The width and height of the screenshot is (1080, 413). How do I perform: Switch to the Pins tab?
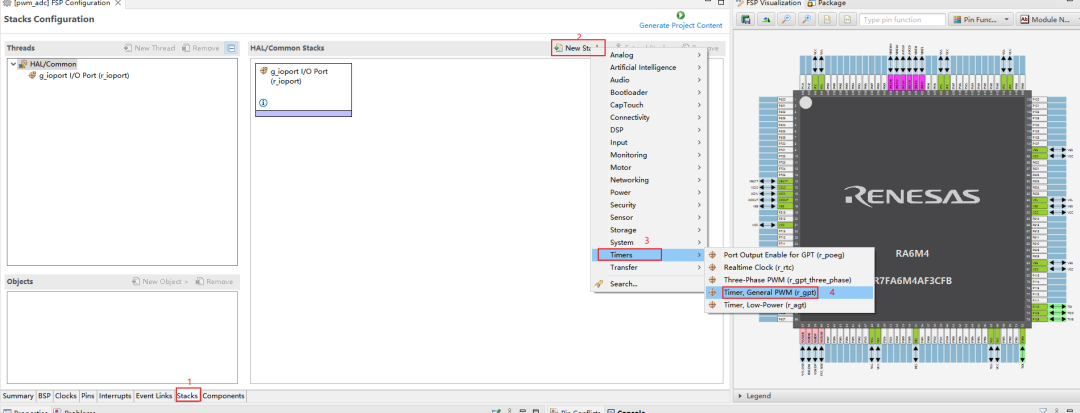[x=87, y=396]
